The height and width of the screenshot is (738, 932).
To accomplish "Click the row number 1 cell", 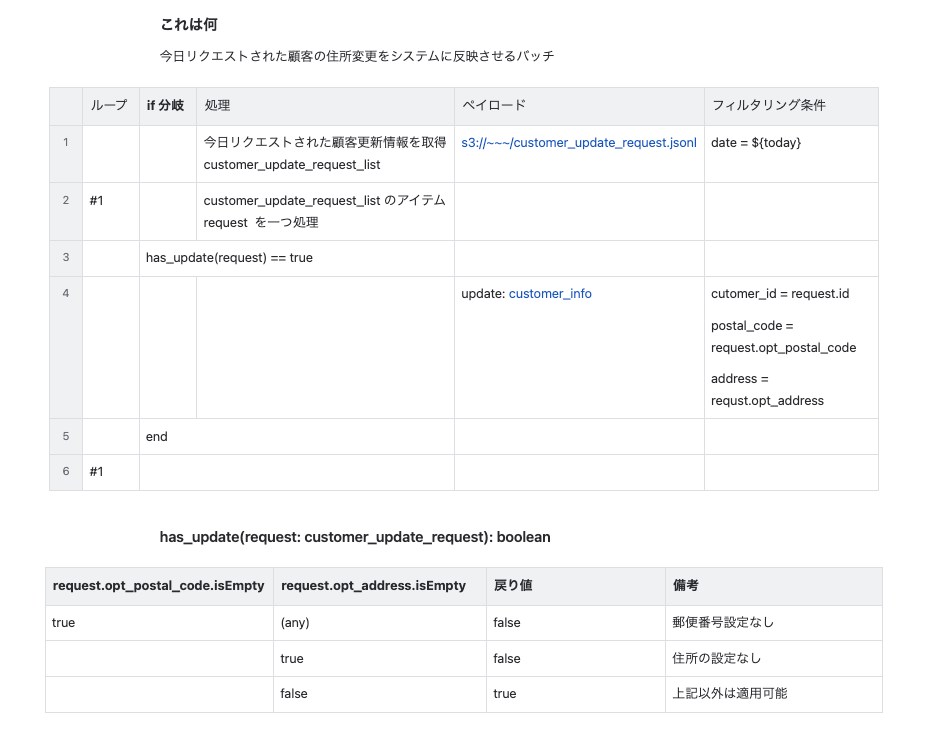I will [x=66, y=153].
